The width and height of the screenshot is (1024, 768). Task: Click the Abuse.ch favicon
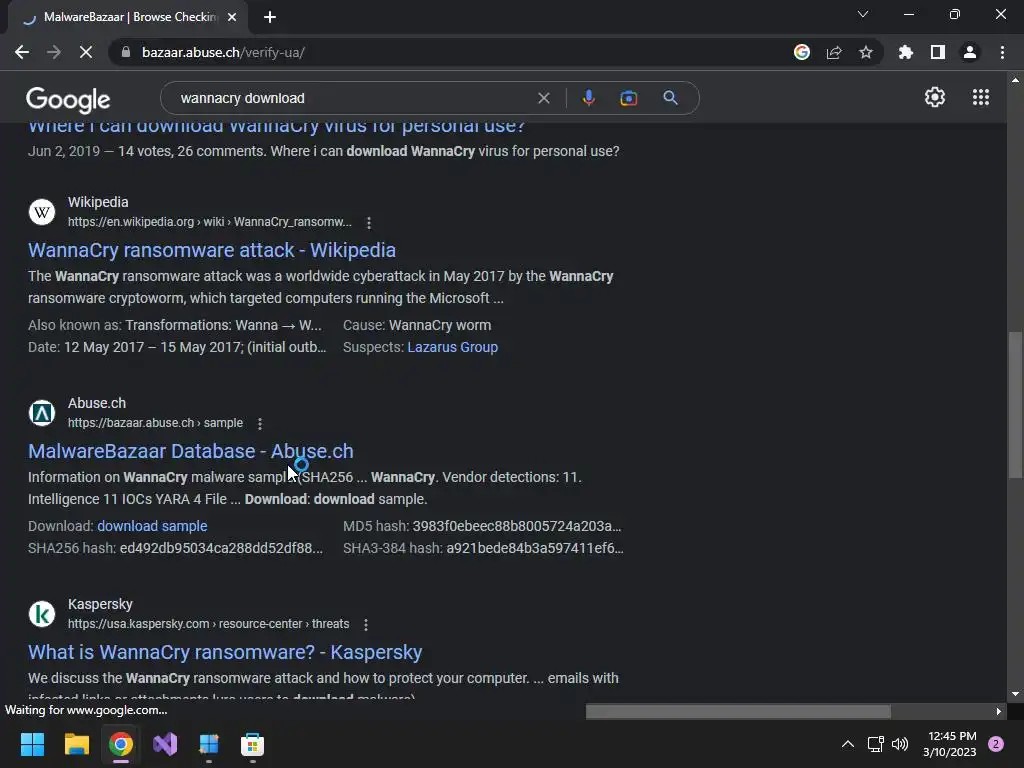[42, 413]
